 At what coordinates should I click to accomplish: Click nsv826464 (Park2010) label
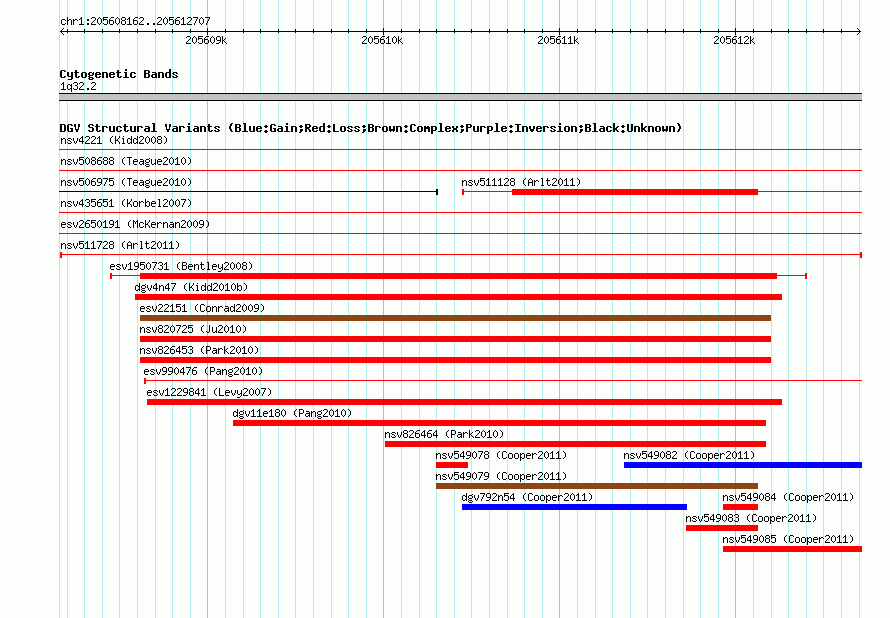point(444,434)
